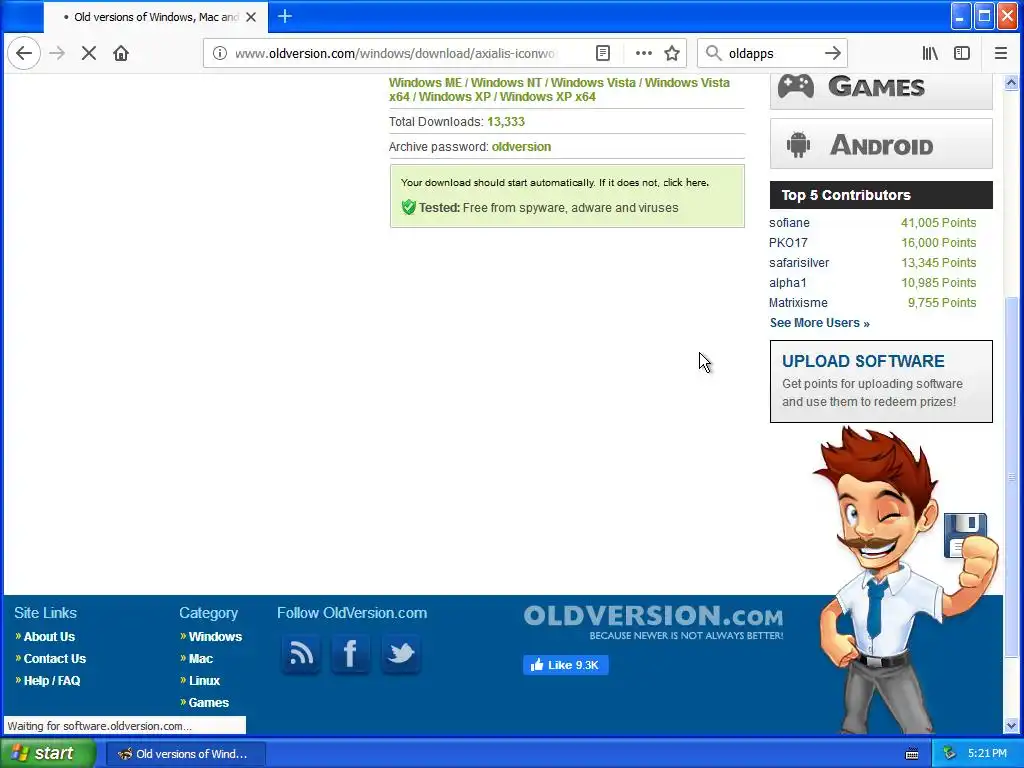Open contributor sofiane profile
The width and height of the screenshot is (1024, 768).
[x=789, y=223]
